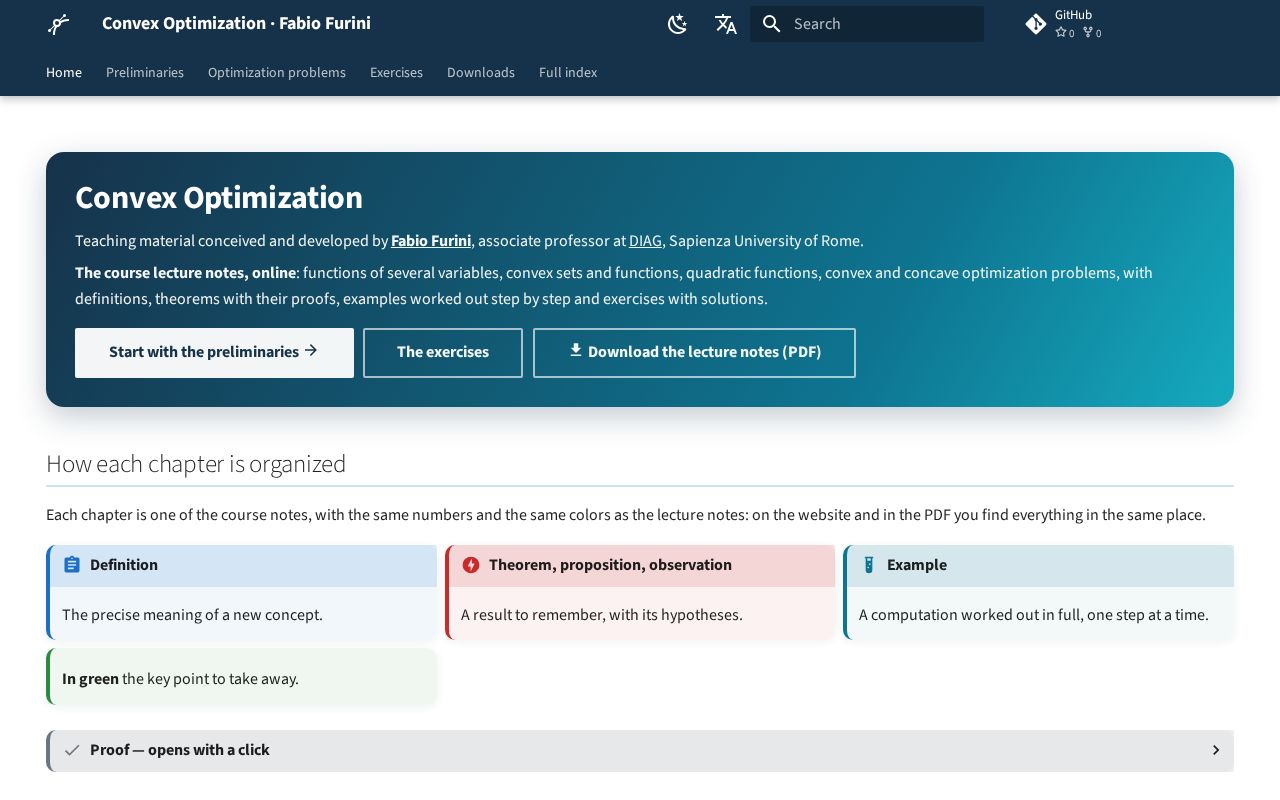Toggle dark mode with the moon icon
Image resolution: width=1280 pixels, height=800 pixels.
[678, 24]
